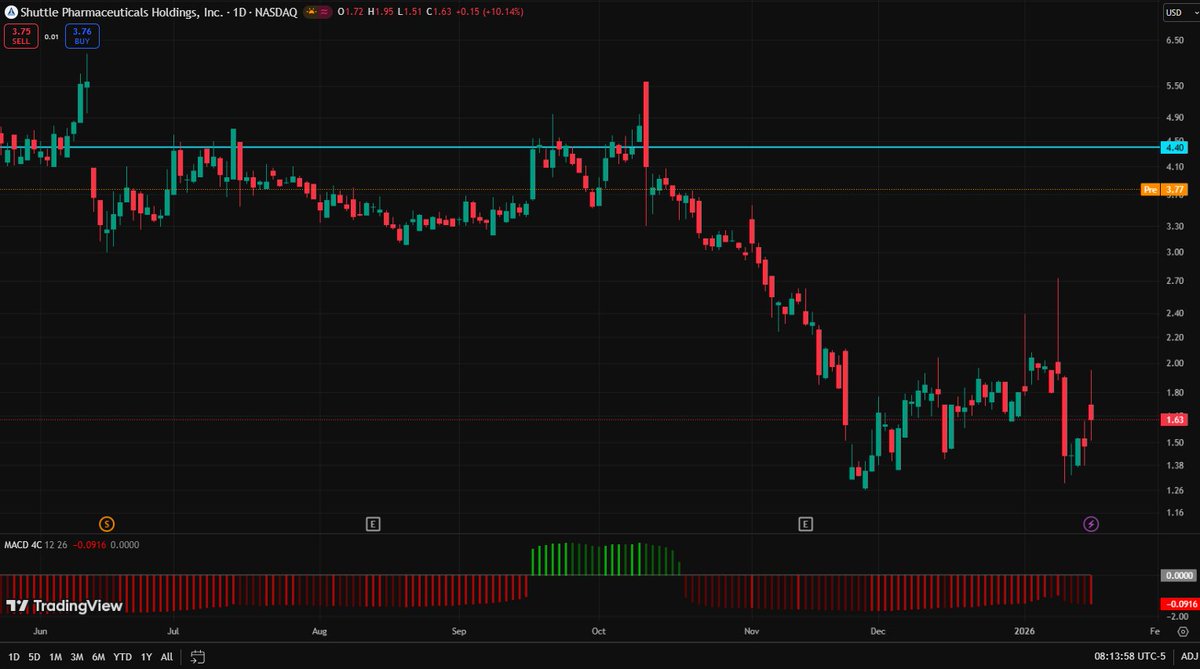Select the cyan horizontal line at 4.40
1200x669 pixels.
click(580, 147)
